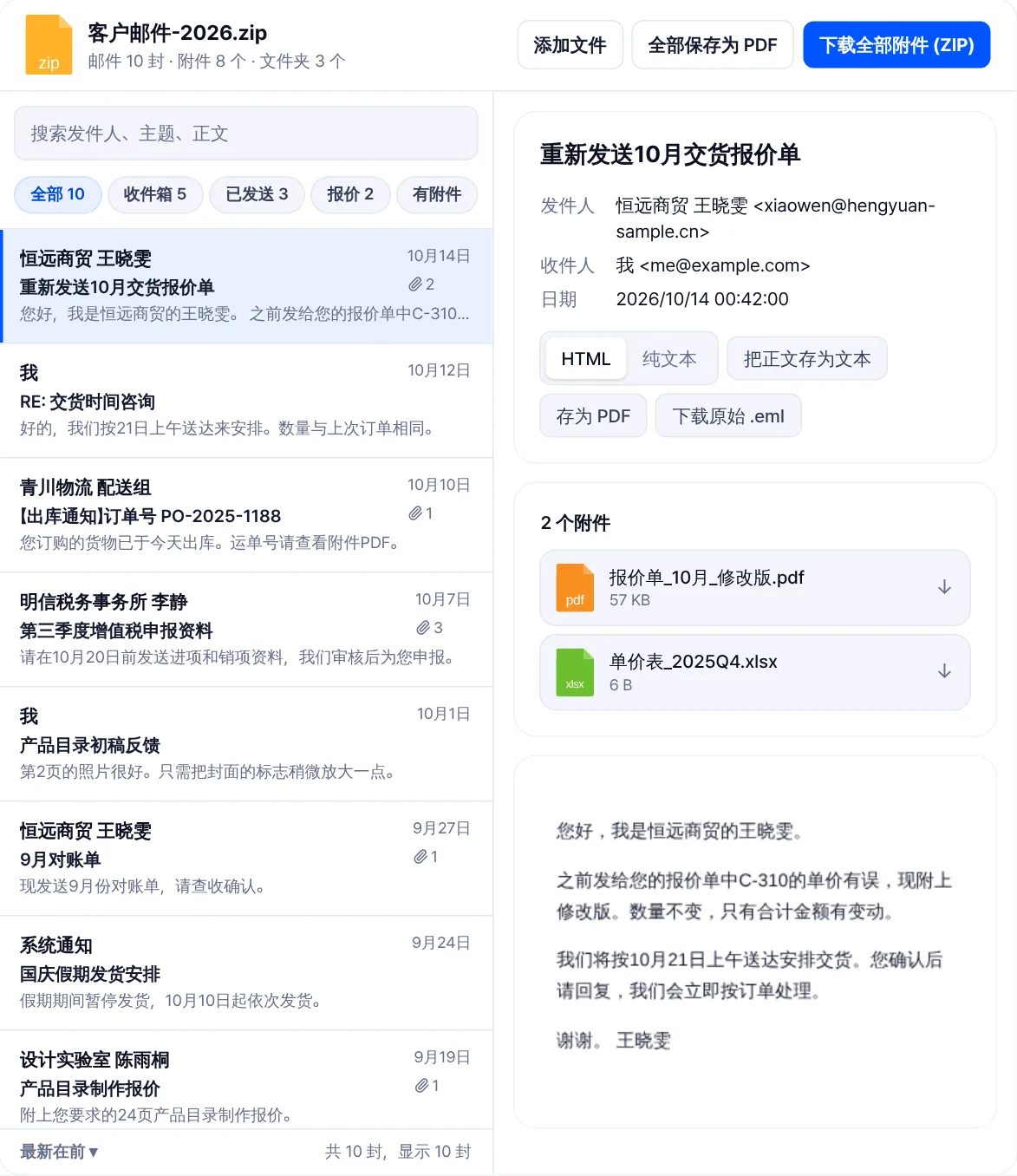Select the 报价 2 filter tab
1017x1176 pixels.
coord(350,194)
